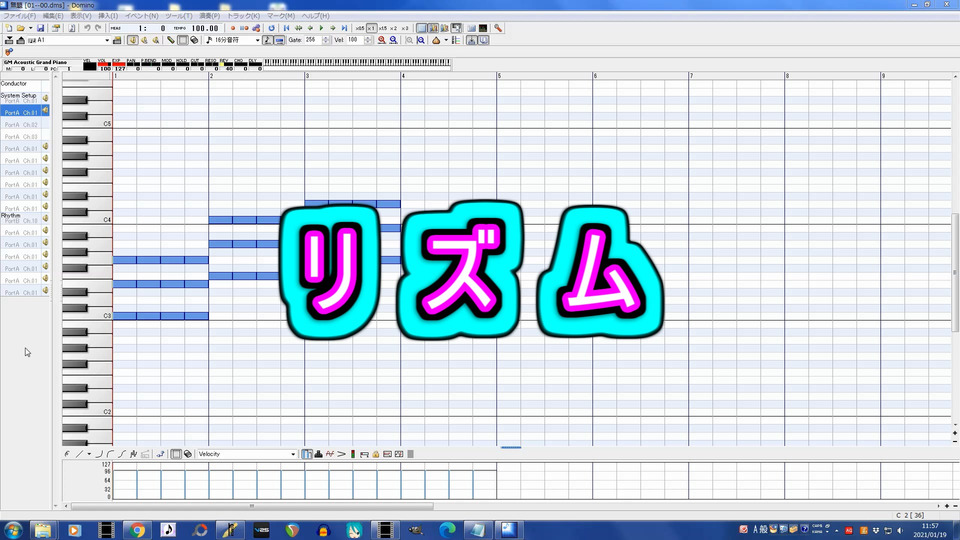The height and width of the screenshot is (540, 960).
Task: Zoom out with the blue magnifier
Action: point(393,40)
